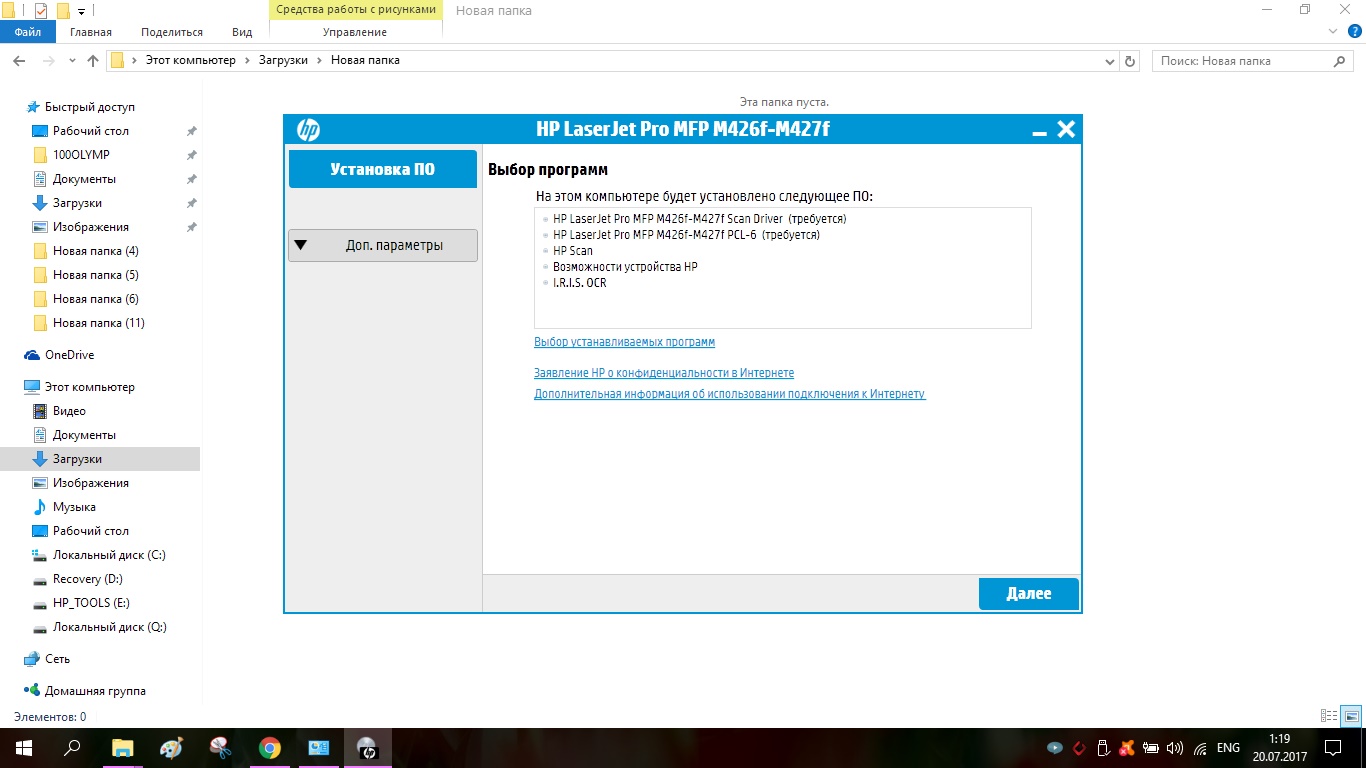Image resolution: width=1366 pixels, height=768 pixels.
Task: Select I.R.I.S. OCR list entry
Action: [580, 283]
